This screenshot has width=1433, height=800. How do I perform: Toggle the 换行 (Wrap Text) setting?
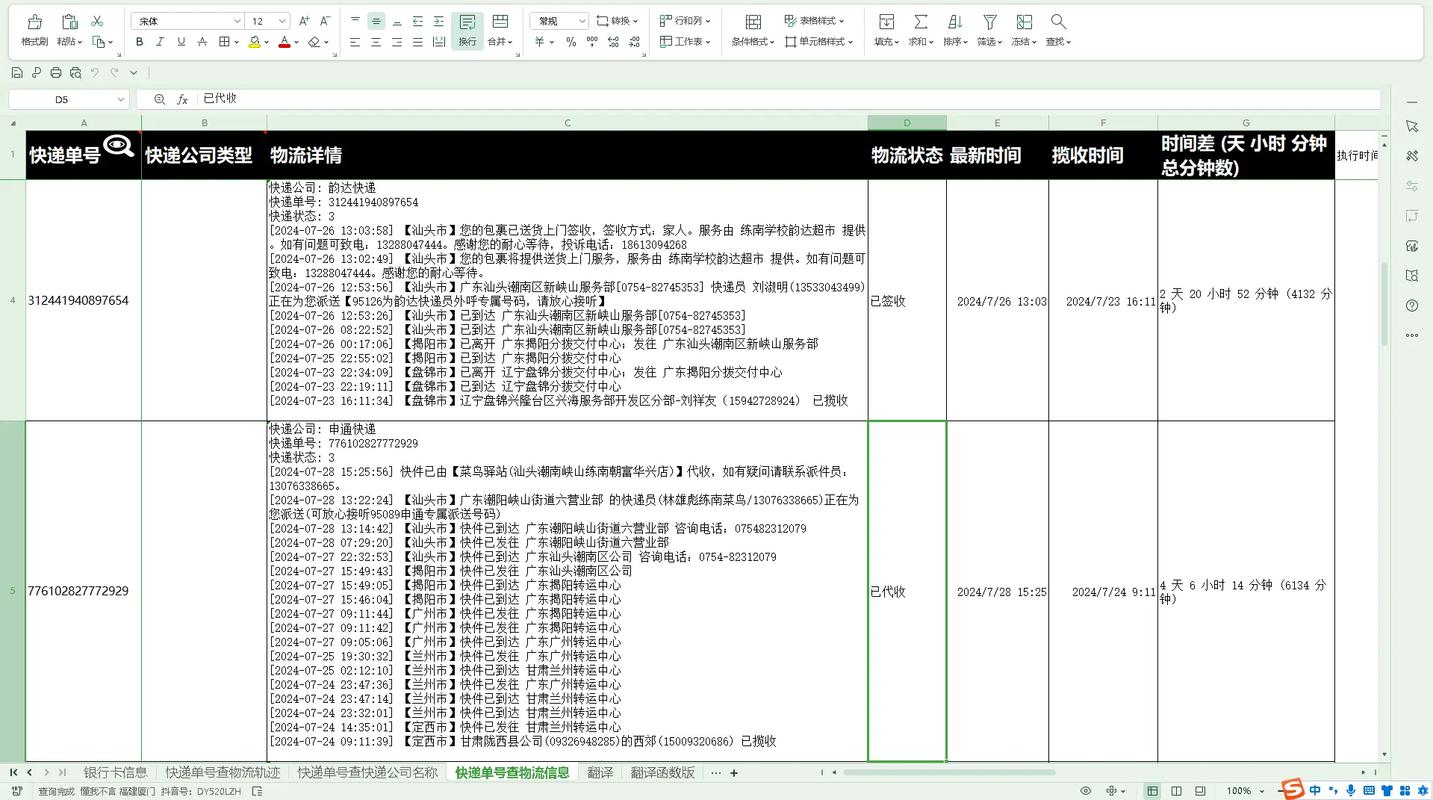tap(467, 28)
